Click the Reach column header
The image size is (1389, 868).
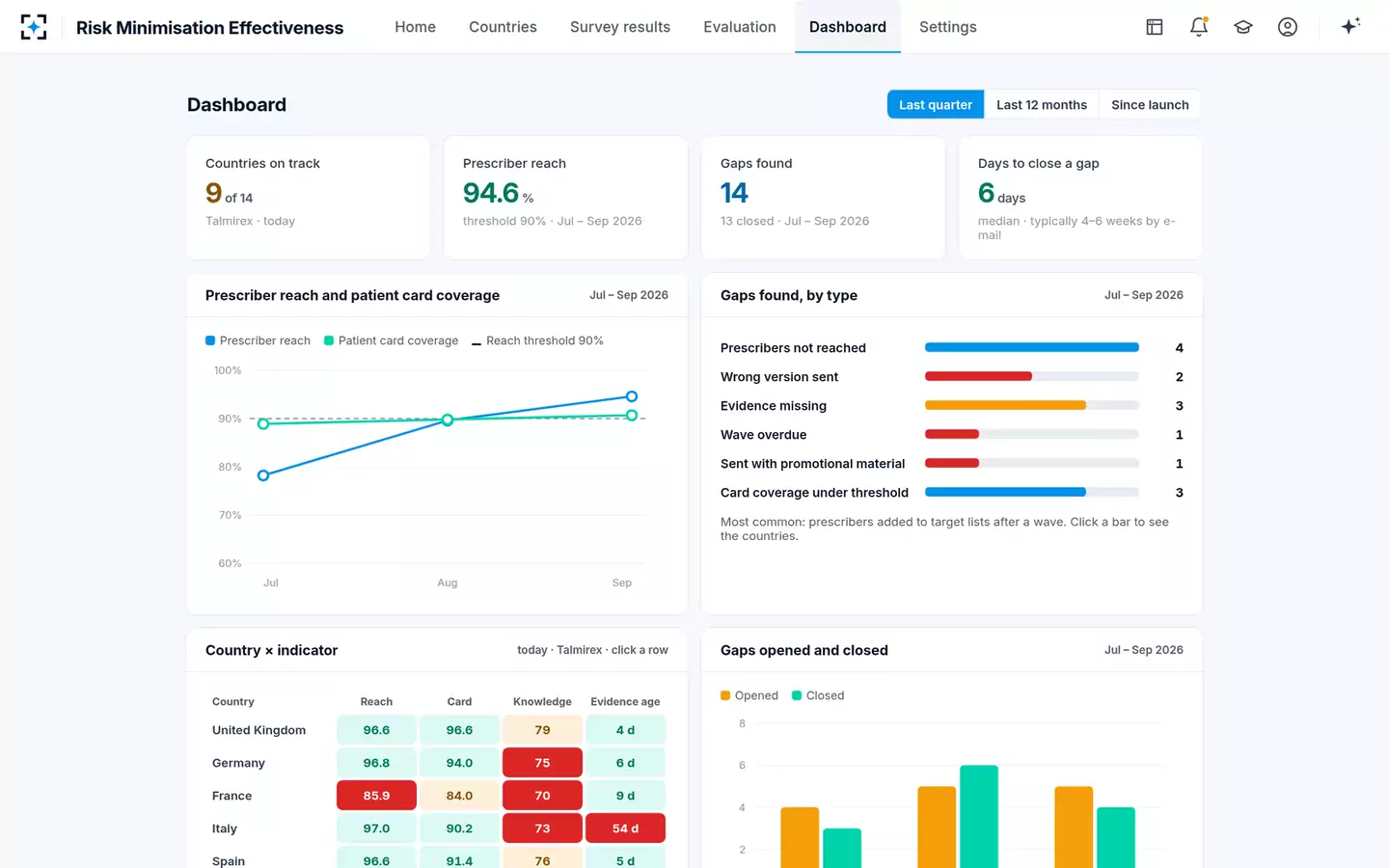click(x=376, y=701)
